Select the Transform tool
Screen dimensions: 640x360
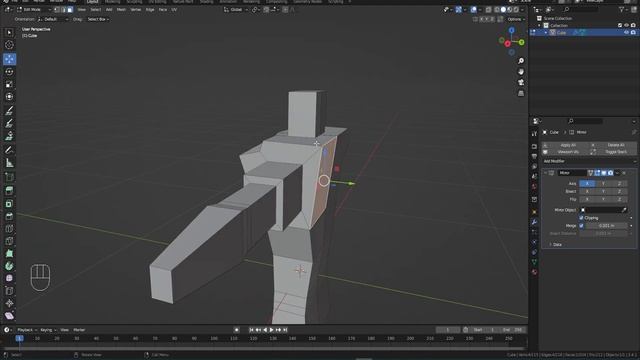pos(9,97)
